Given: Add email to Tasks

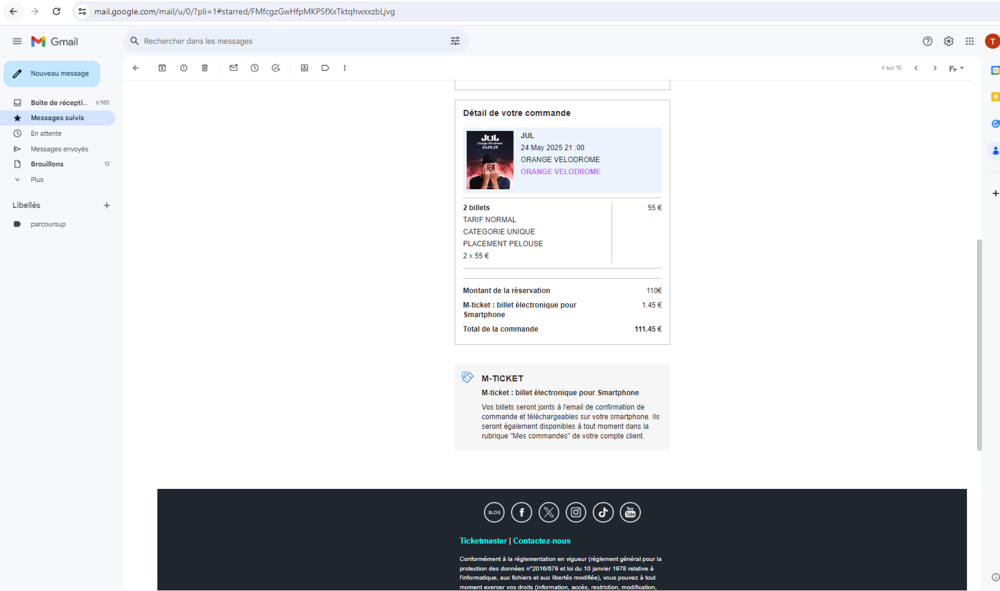Looking at the screenshot, I should [276, 68].
